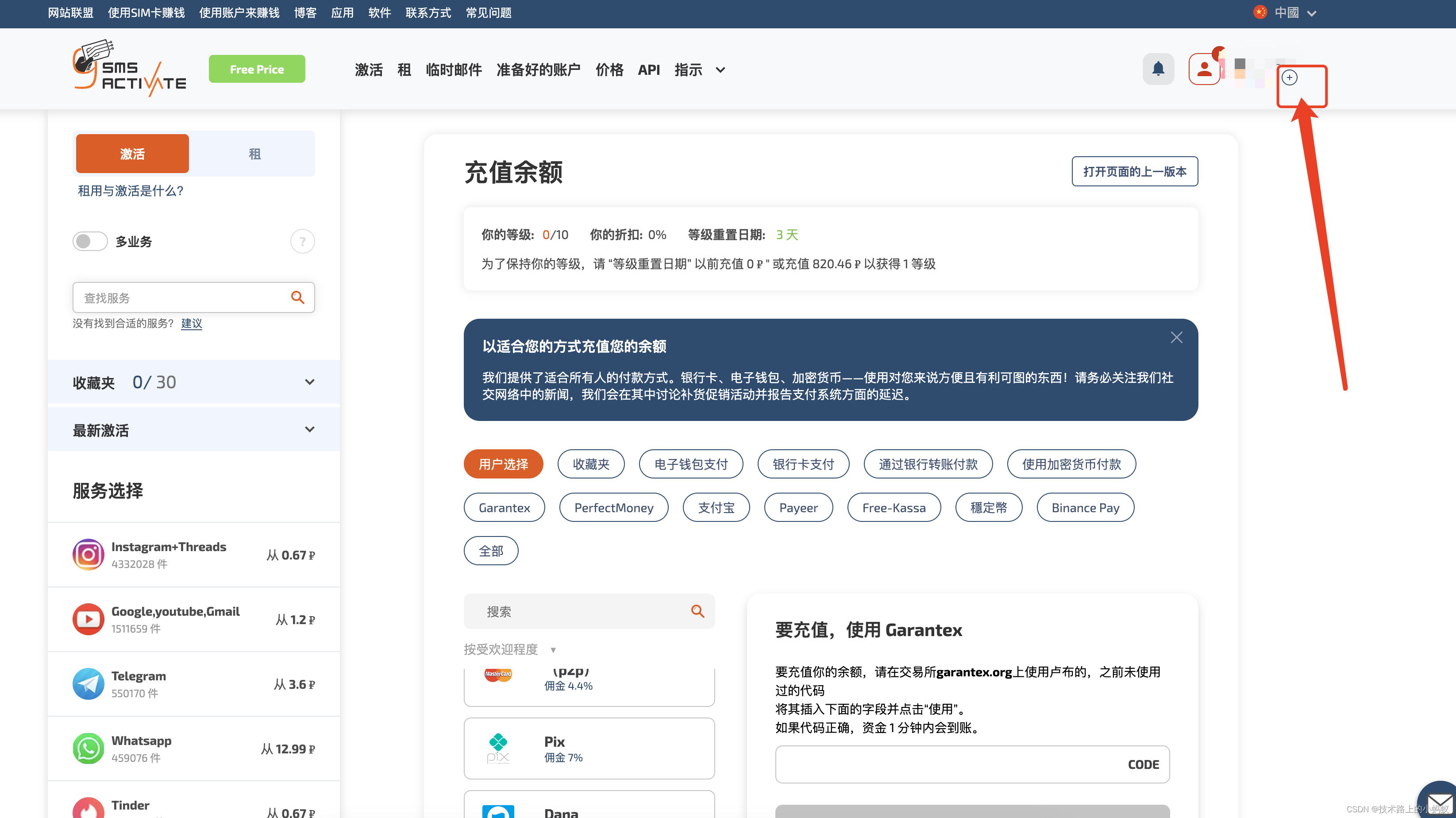Image resolution: width=1456 pixels, height=818 pixels.
Task: Open the notifications bell icon
Action: (1158, 69)
